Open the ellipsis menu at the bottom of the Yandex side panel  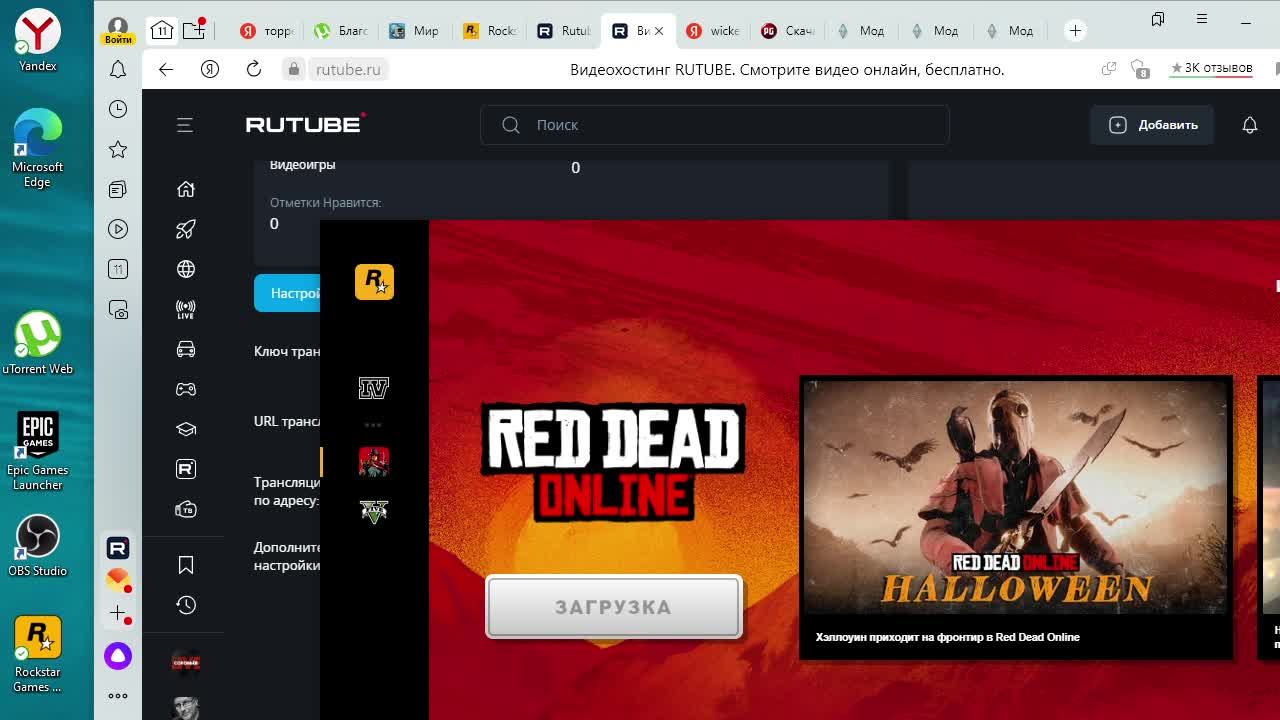[118, 696]
